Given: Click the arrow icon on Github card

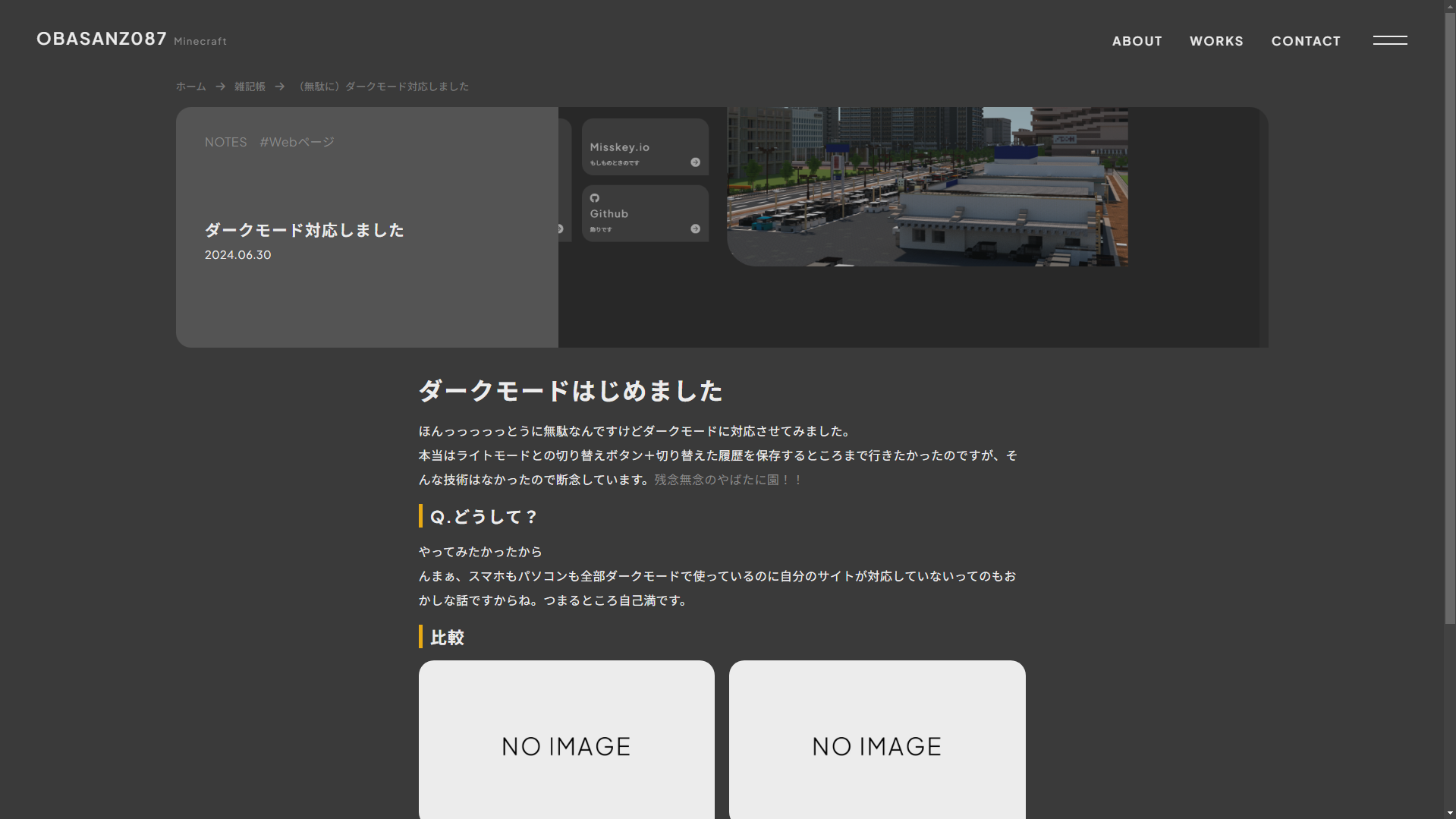Looking at the screenshot, I should (x=695, y=228).
